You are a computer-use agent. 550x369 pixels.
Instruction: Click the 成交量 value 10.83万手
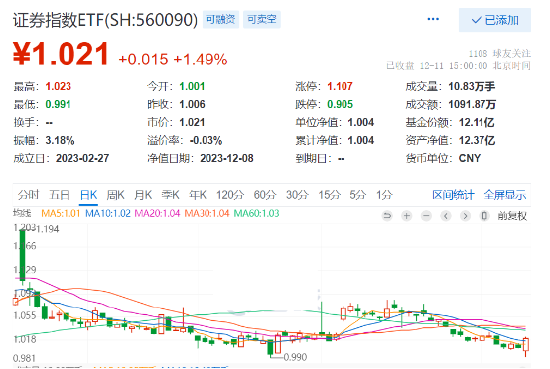click(471, 86)
